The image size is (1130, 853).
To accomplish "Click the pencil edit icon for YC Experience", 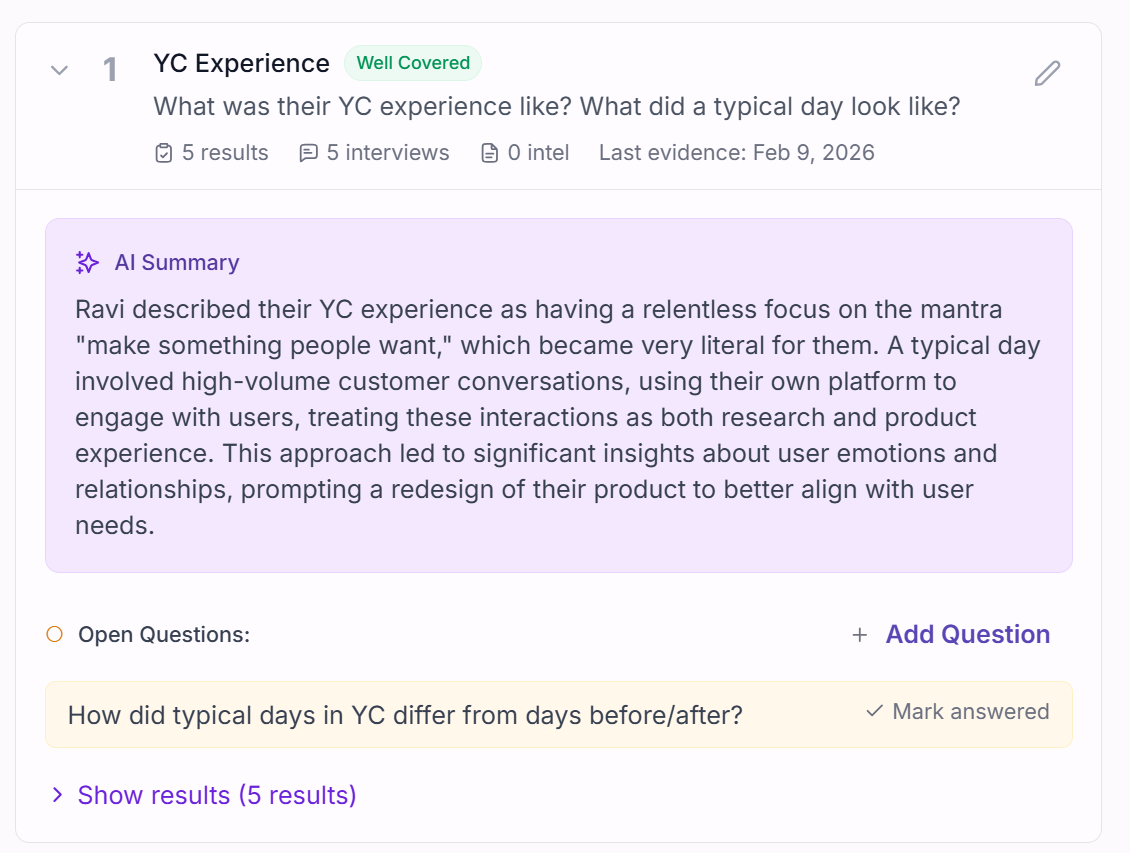I will (x=1046, y=72).
